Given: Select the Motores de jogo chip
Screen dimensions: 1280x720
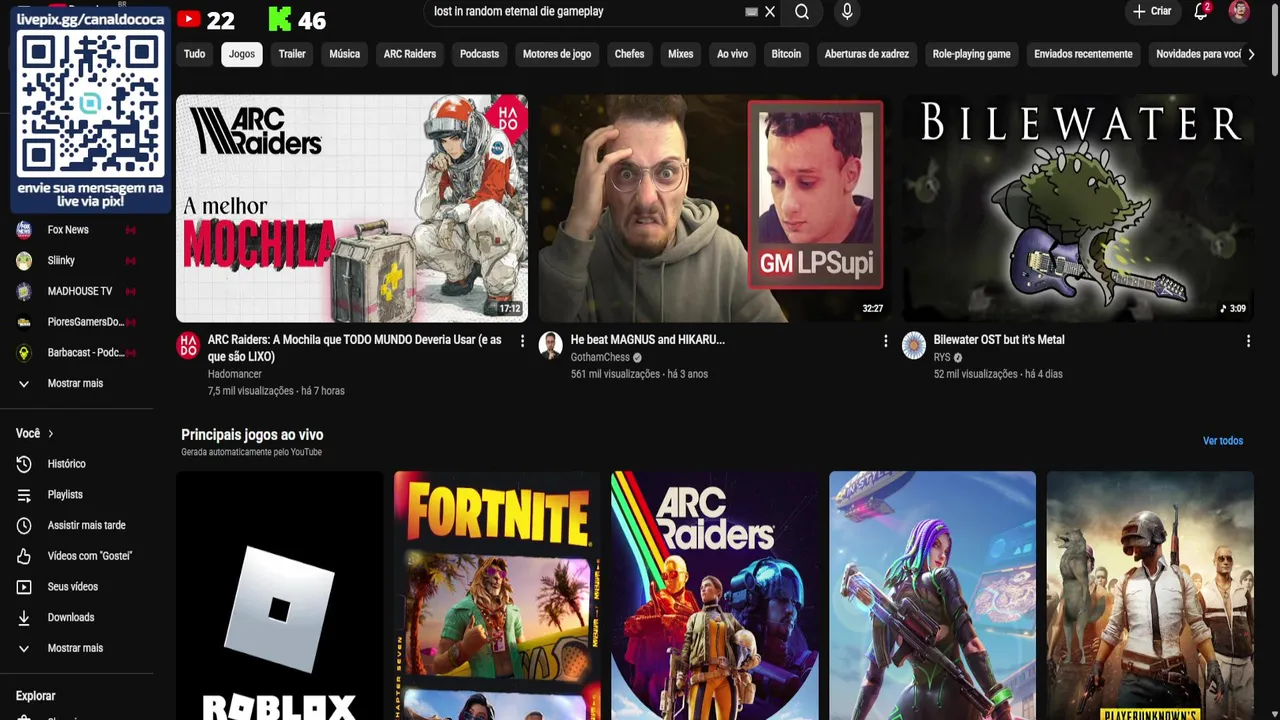Looking at the screenshot, I should (x=557, y=54).
